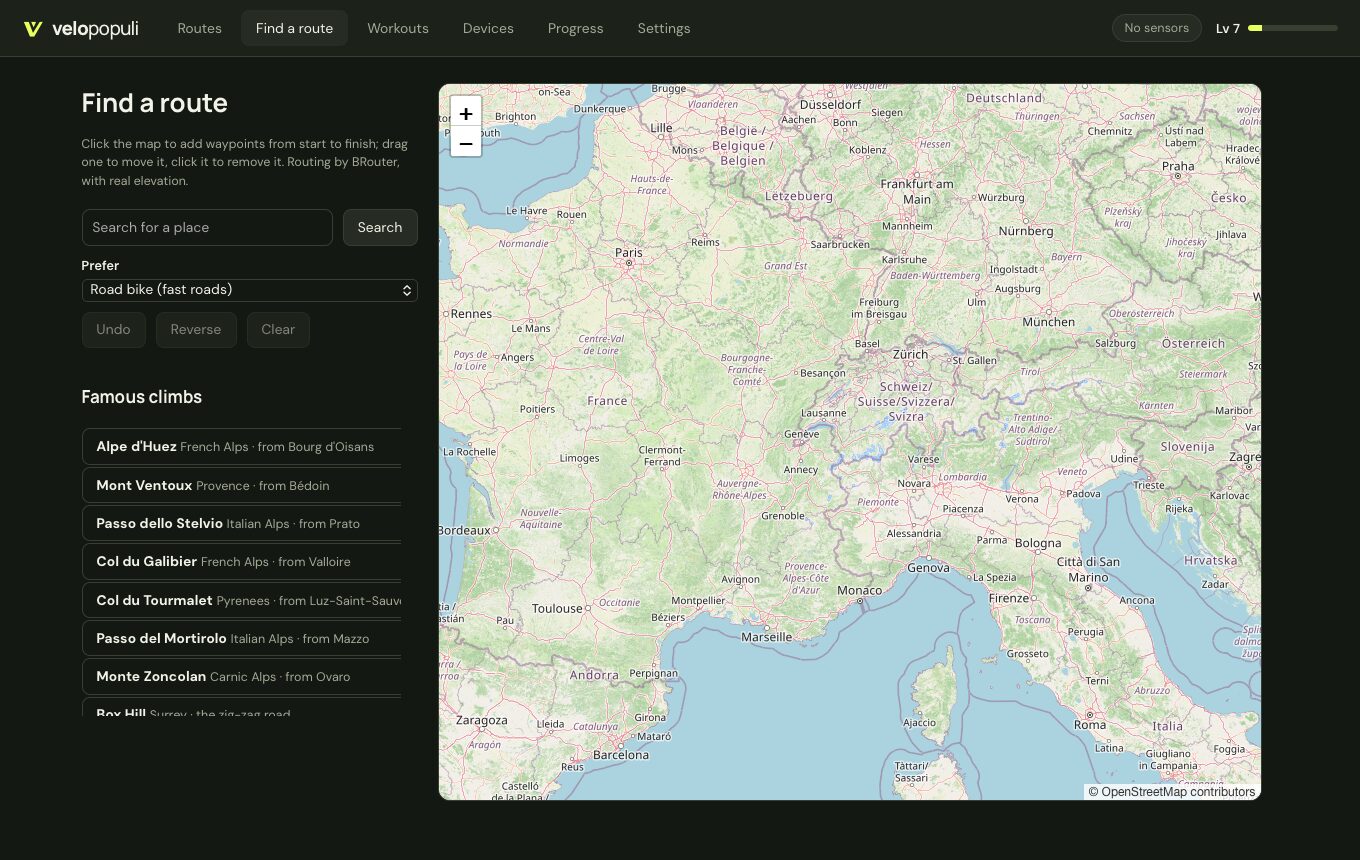
Task: Click the Level 7 progress bar
Action: pos(1293,28)
